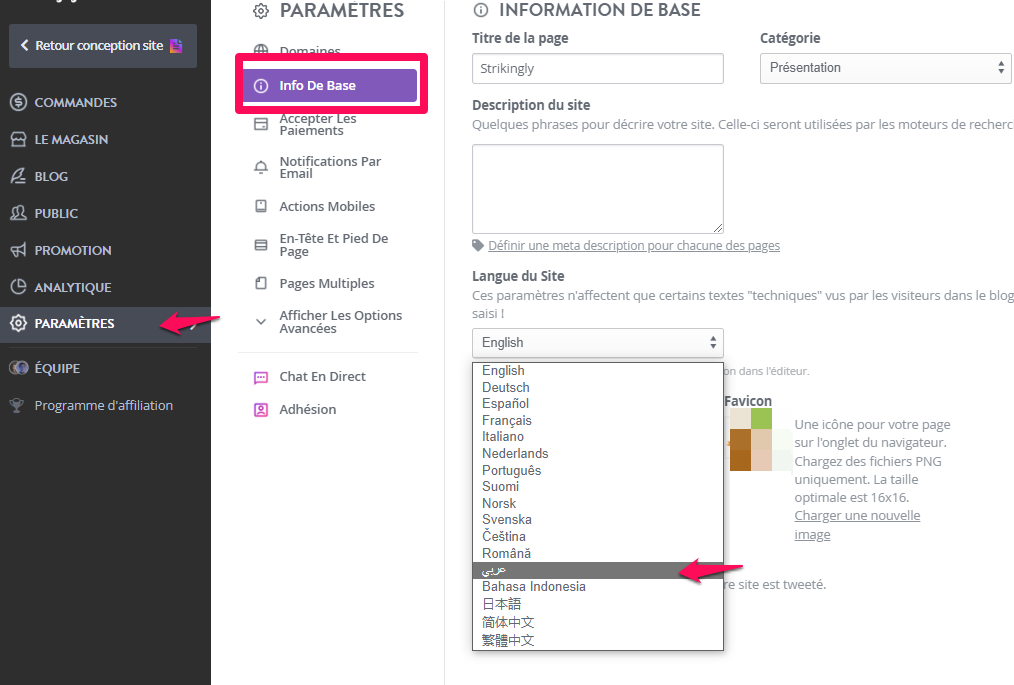Click the Promotion megaphone icon
Image resolution: width=1014 pixels, height=685 pixels.
19,250
